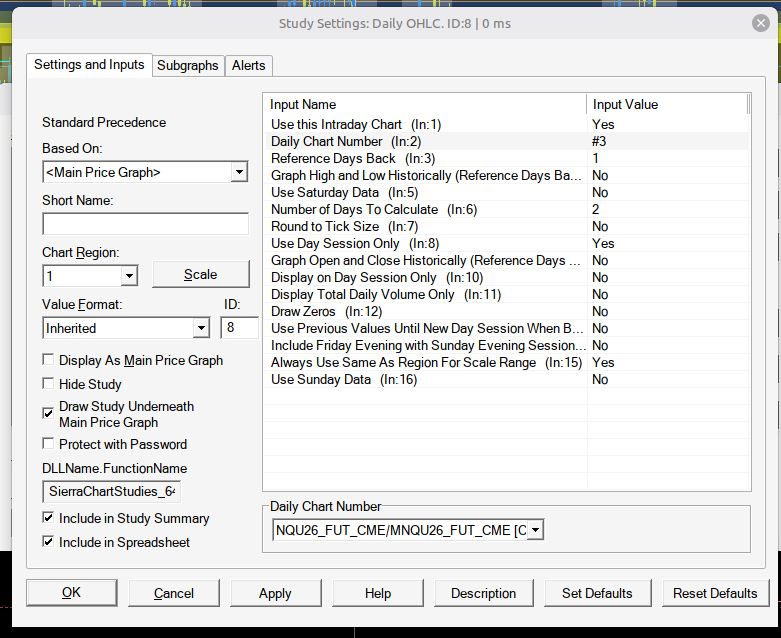Click No value for Draw Zeros

coord(600,311)
